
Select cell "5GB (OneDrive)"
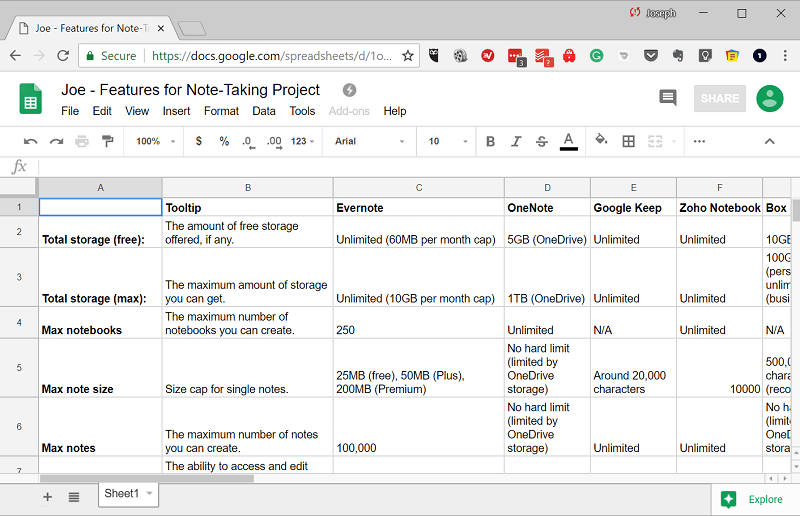547,232
